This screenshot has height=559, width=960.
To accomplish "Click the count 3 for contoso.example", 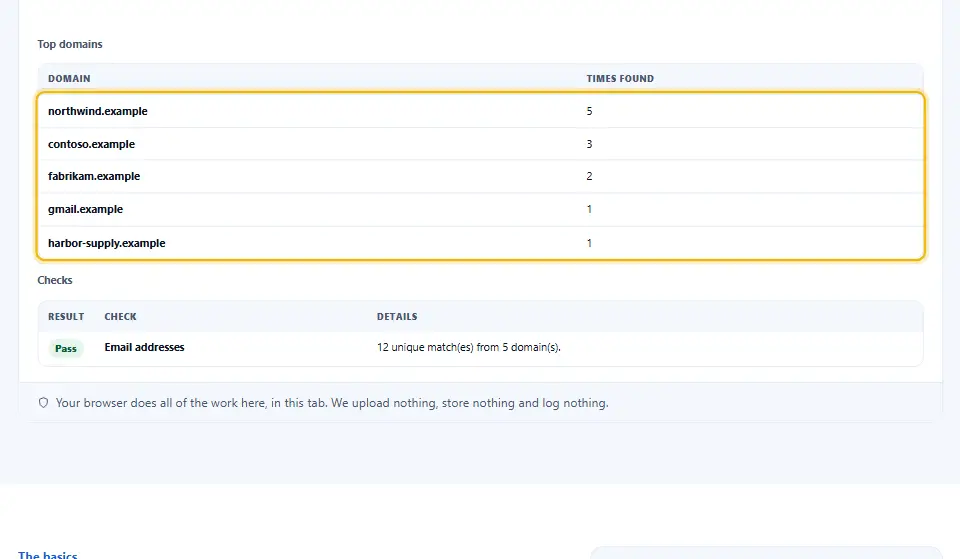I will click(x=589, y=144).
